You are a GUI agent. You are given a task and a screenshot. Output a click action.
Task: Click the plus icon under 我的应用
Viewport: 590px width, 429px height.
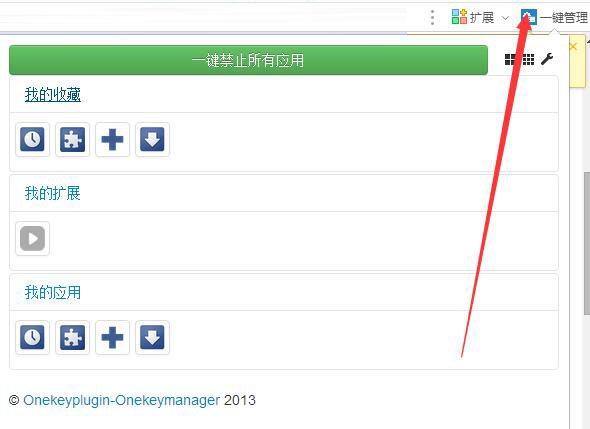pos(113,338)
